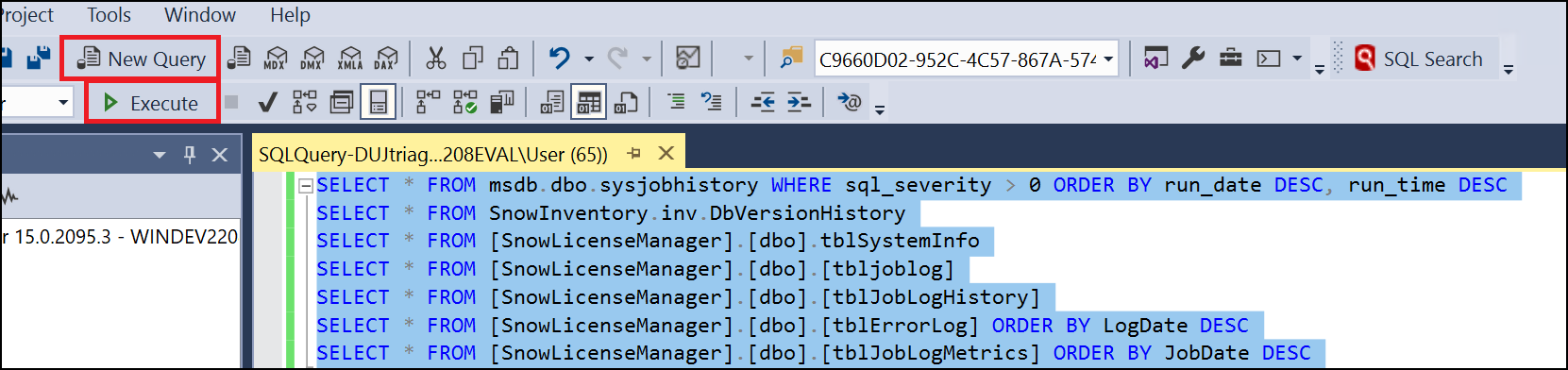This screenshot has height=370, width=1568.
Task: Open the Query Options icon
Action: [x=342, y=102]
